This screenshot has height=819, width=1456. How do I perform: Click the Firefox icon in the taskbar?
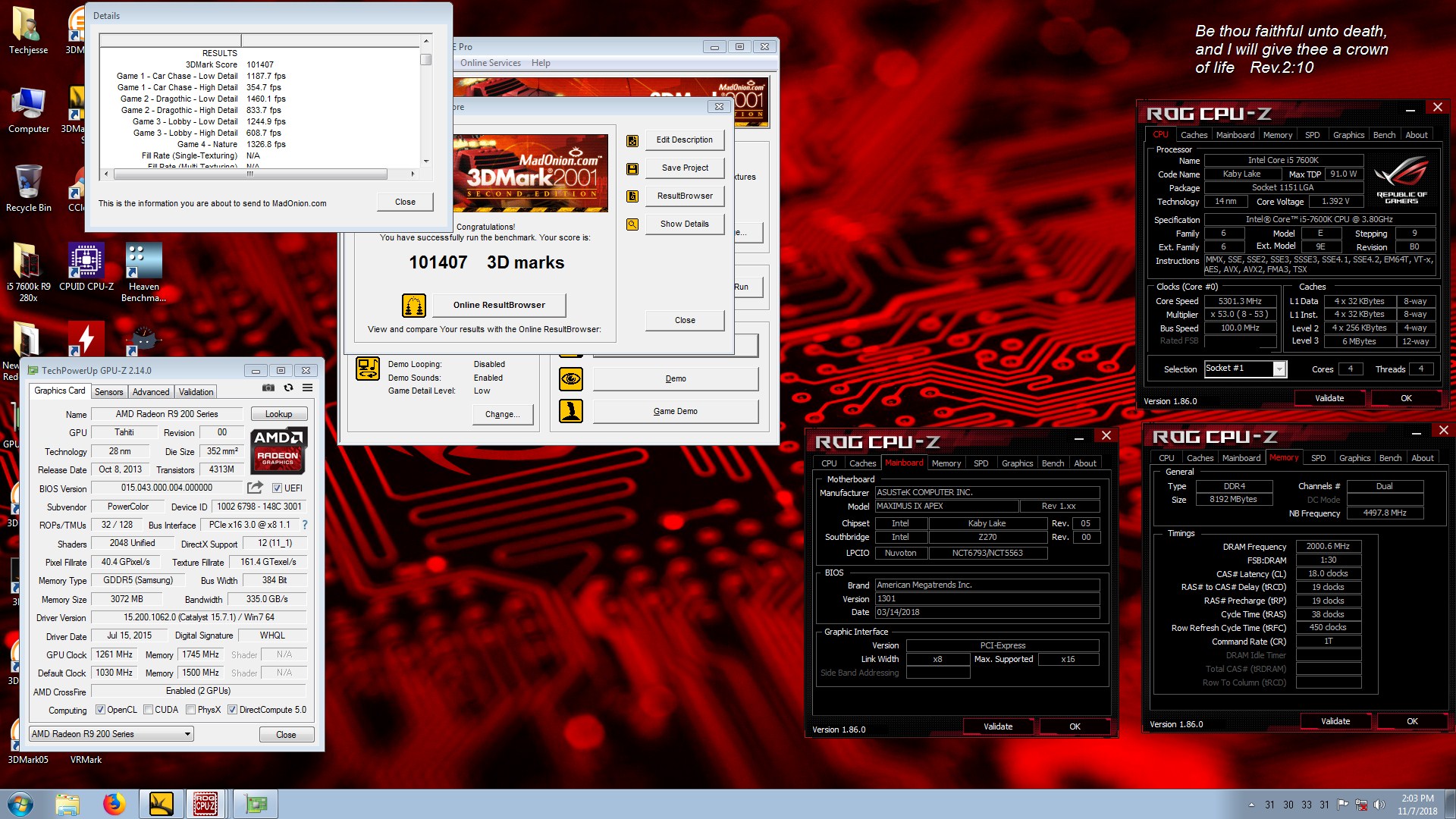[x=115, y=804]
